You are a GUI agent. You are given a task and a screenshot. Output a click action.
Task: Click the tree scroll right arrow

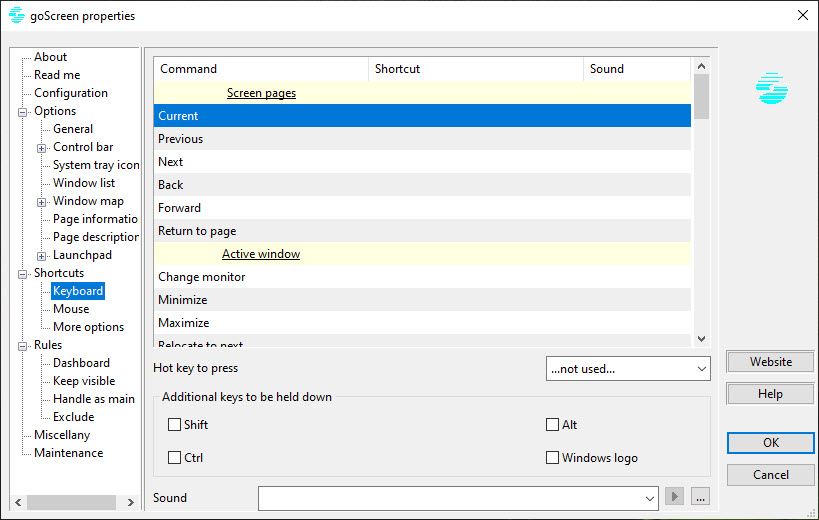(131, 502)
